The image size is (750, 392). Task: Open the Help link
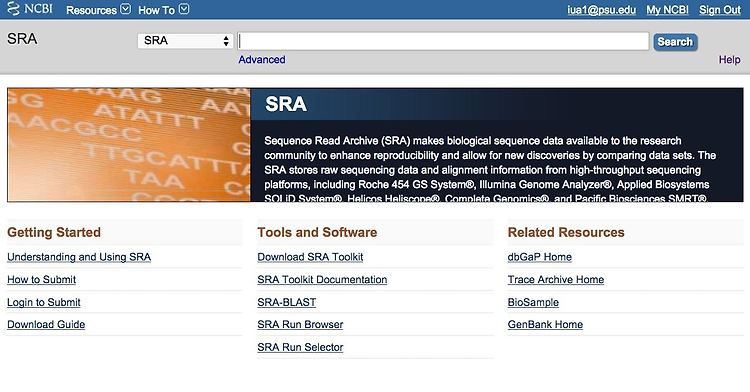point(729,60)
